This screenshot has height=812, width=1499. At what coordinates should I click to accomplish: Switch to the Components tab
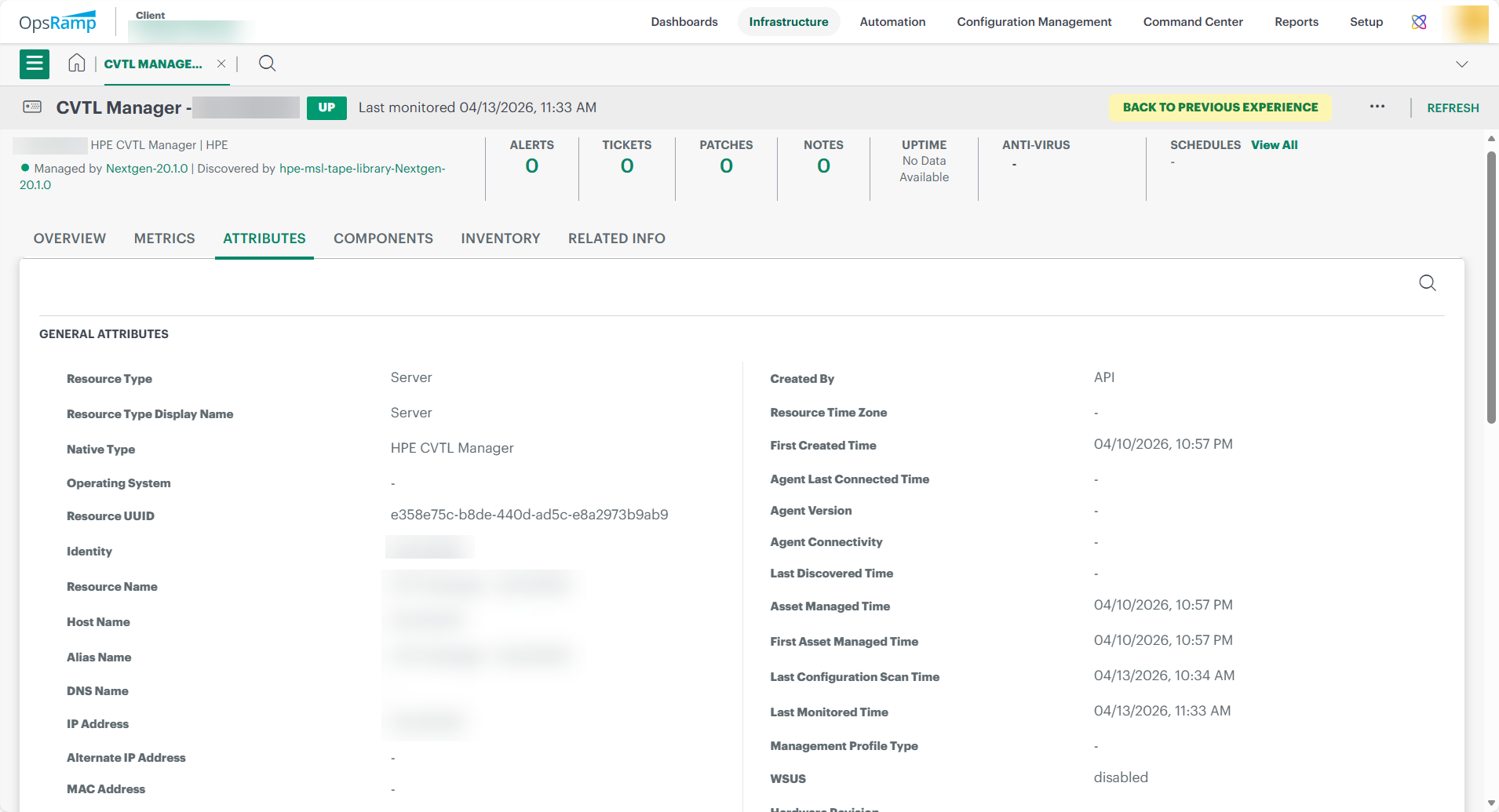pyautogui.click(x=383, y=239)
